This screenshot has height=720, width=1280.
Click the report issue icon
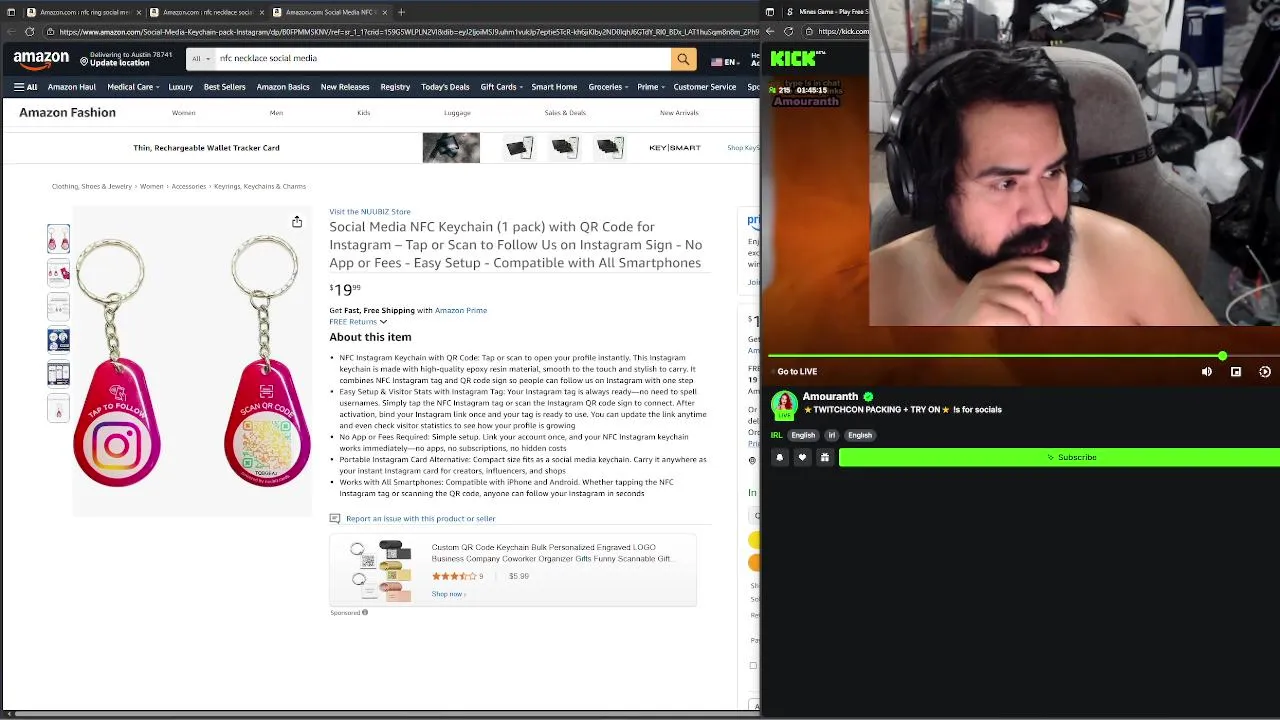[335, 518]
